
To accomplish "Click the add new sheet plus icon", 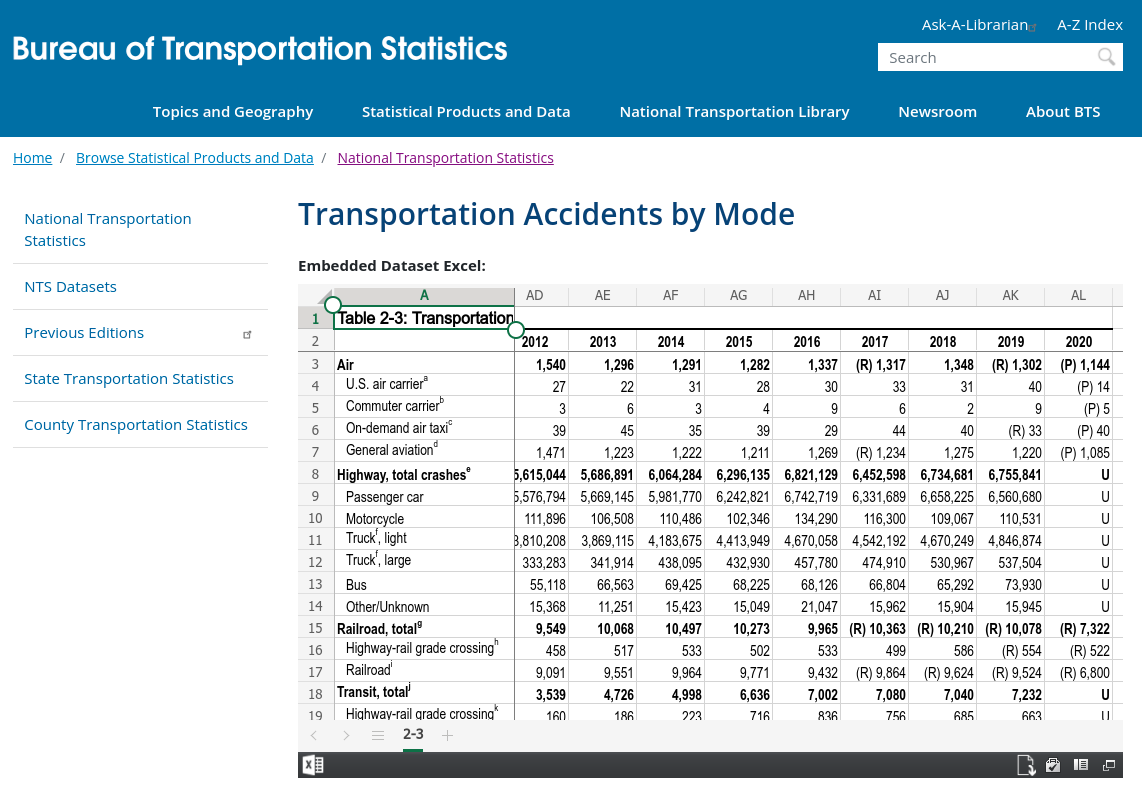I will [447, 735].
